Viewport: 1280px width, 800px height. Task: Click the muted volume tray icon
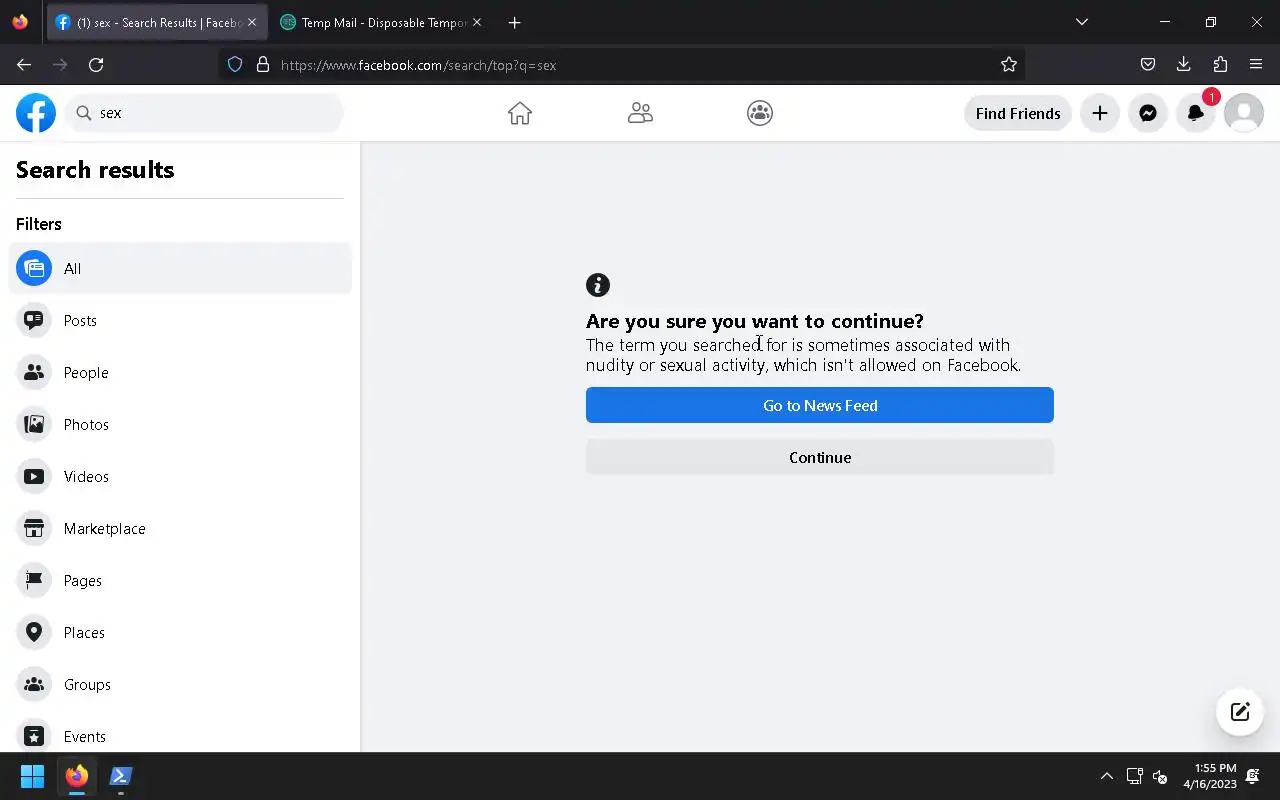click(x=1160, y=776)
